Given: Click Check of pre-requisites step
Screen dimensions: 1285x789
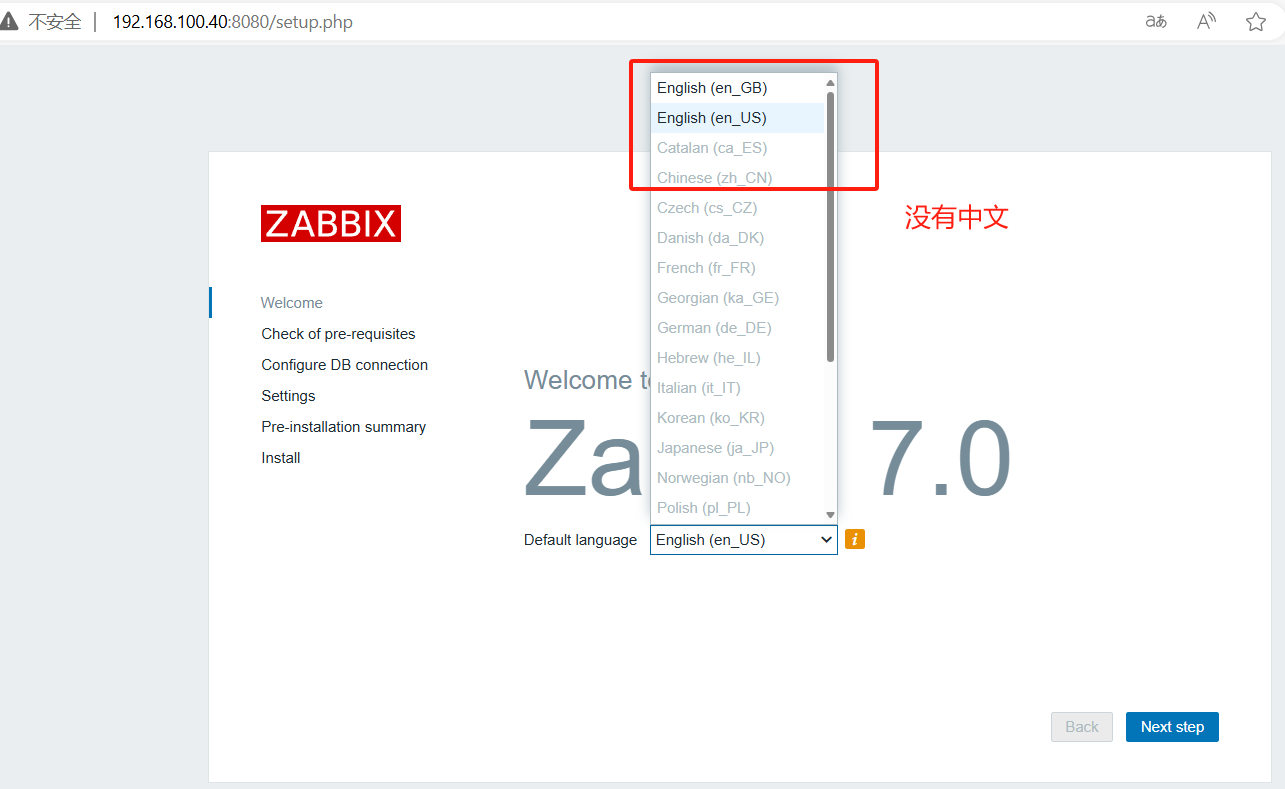Looking at the screenshot, I should (338, 334).
